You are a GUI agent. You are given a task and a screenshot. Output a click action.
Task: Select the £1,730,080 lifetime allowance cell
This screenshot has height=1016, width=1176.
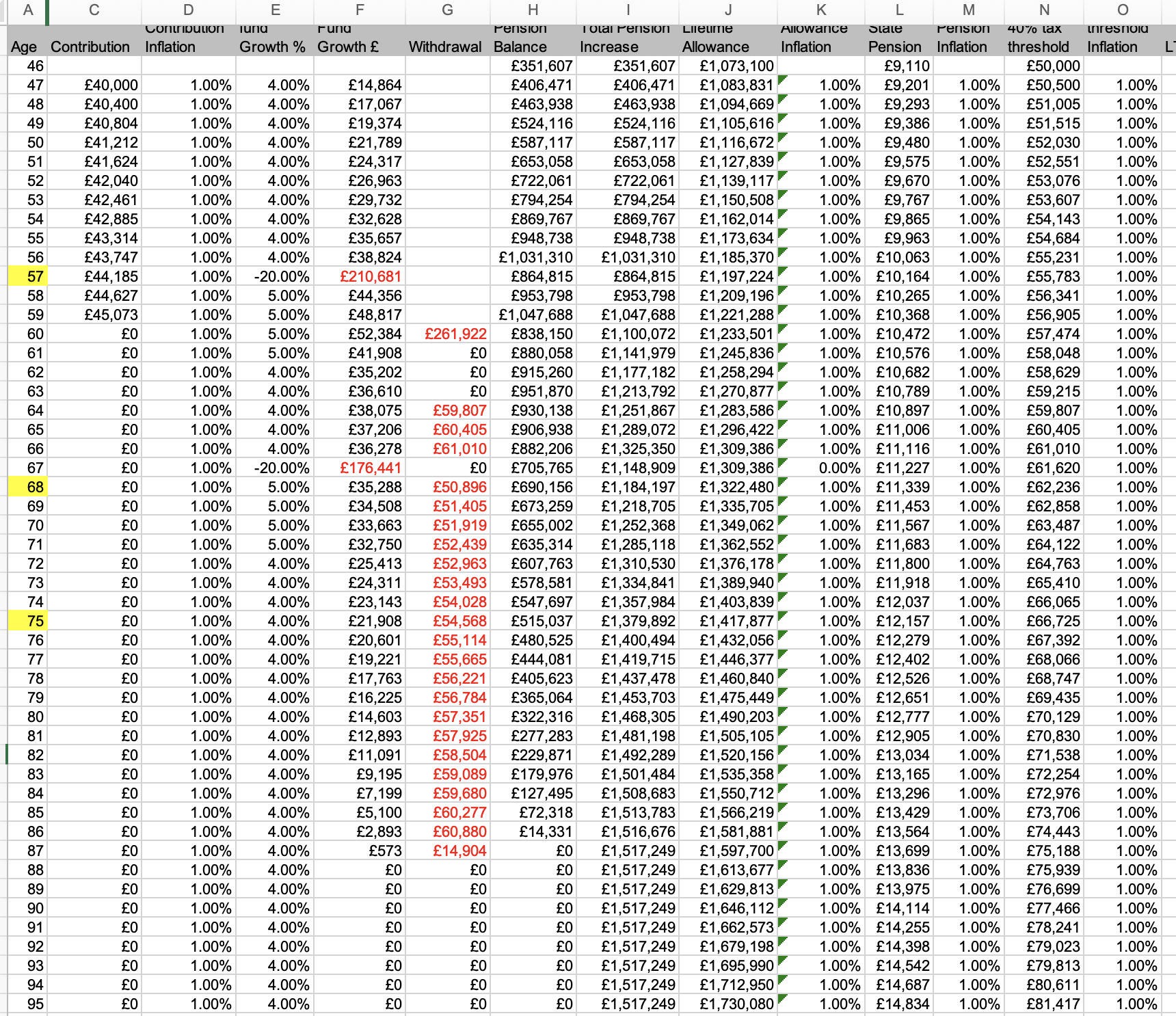(x=727, y=1004)
